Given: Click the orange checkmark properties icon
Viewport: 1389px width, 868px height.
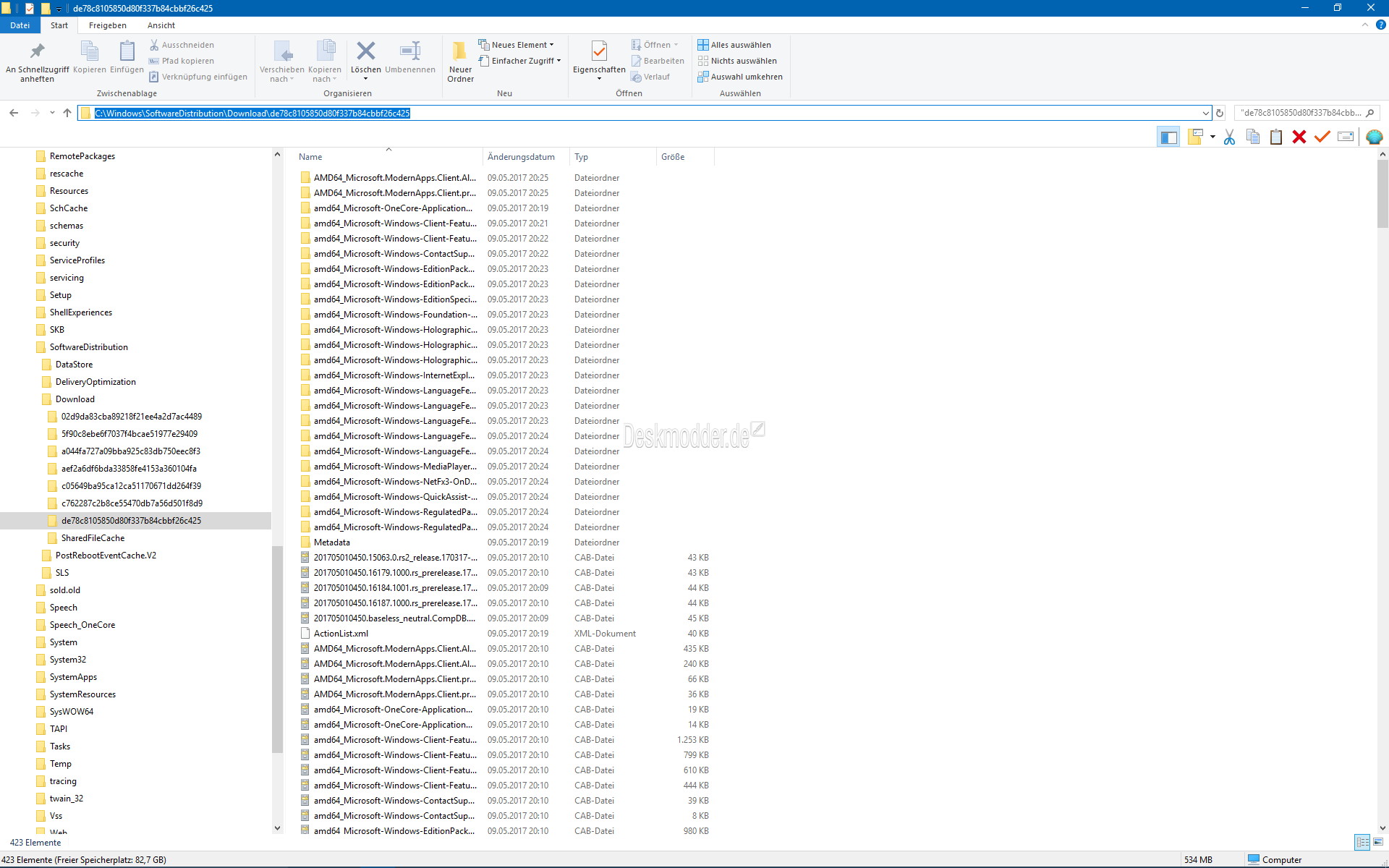Looking at the screenshot, I should pos(1322,137).
